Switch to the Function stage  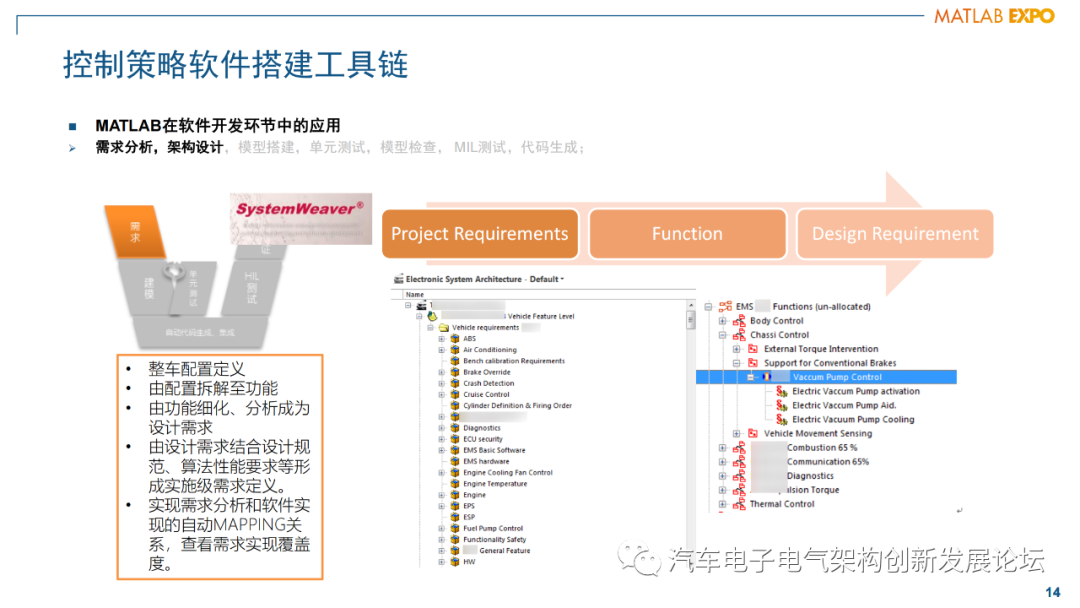click(687, 233)
